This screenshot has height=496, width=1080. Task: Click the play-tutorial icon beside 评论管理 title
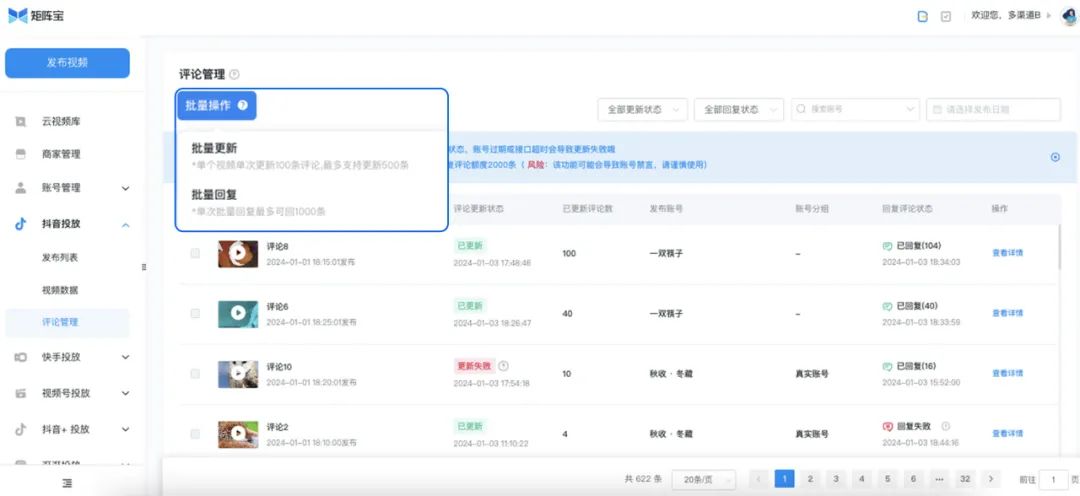tap(234, 74)
